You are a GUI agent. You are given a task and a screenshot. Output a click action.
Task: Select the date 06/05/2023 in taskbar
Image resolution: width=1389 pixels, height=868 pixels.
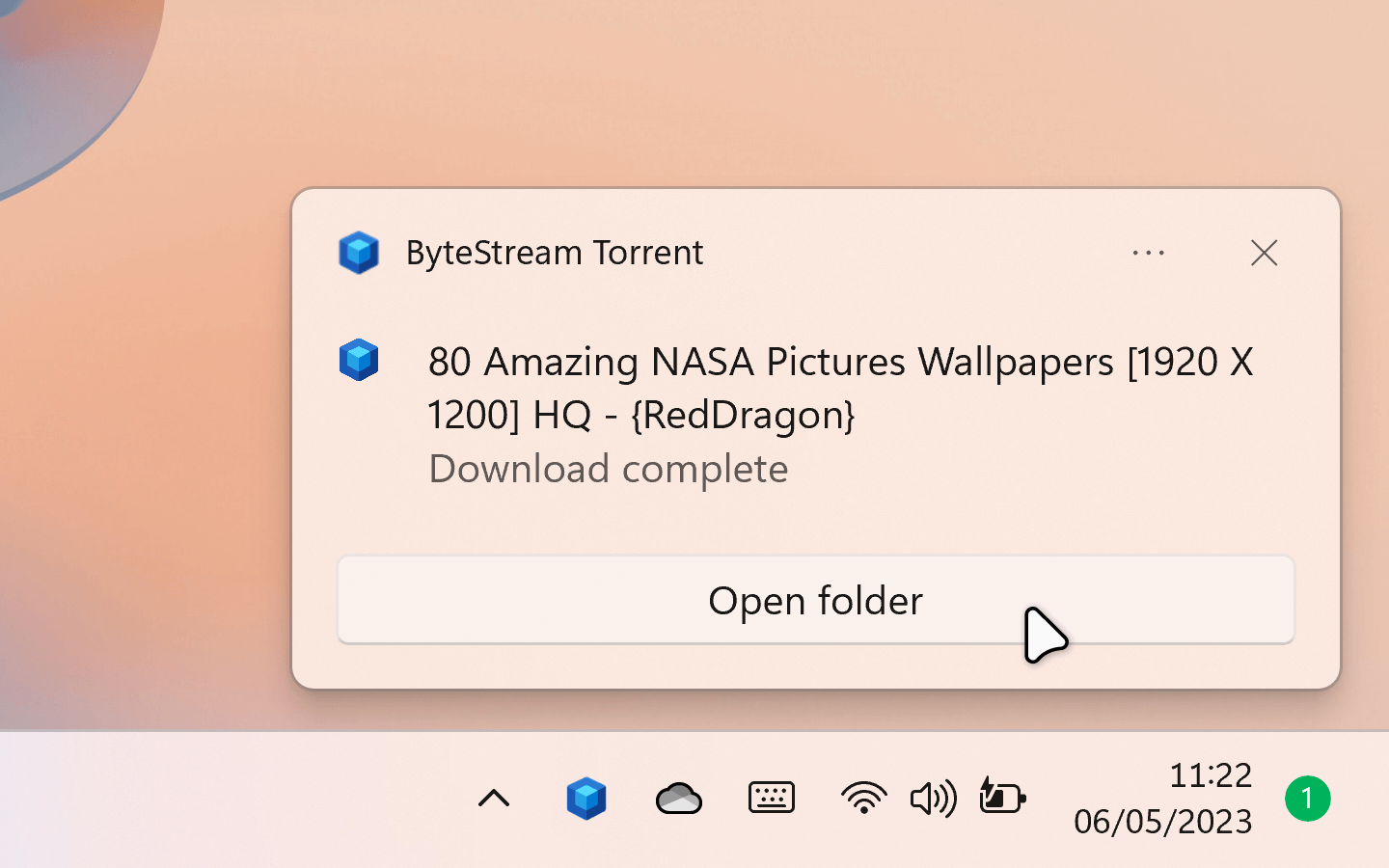(1161, 821)
